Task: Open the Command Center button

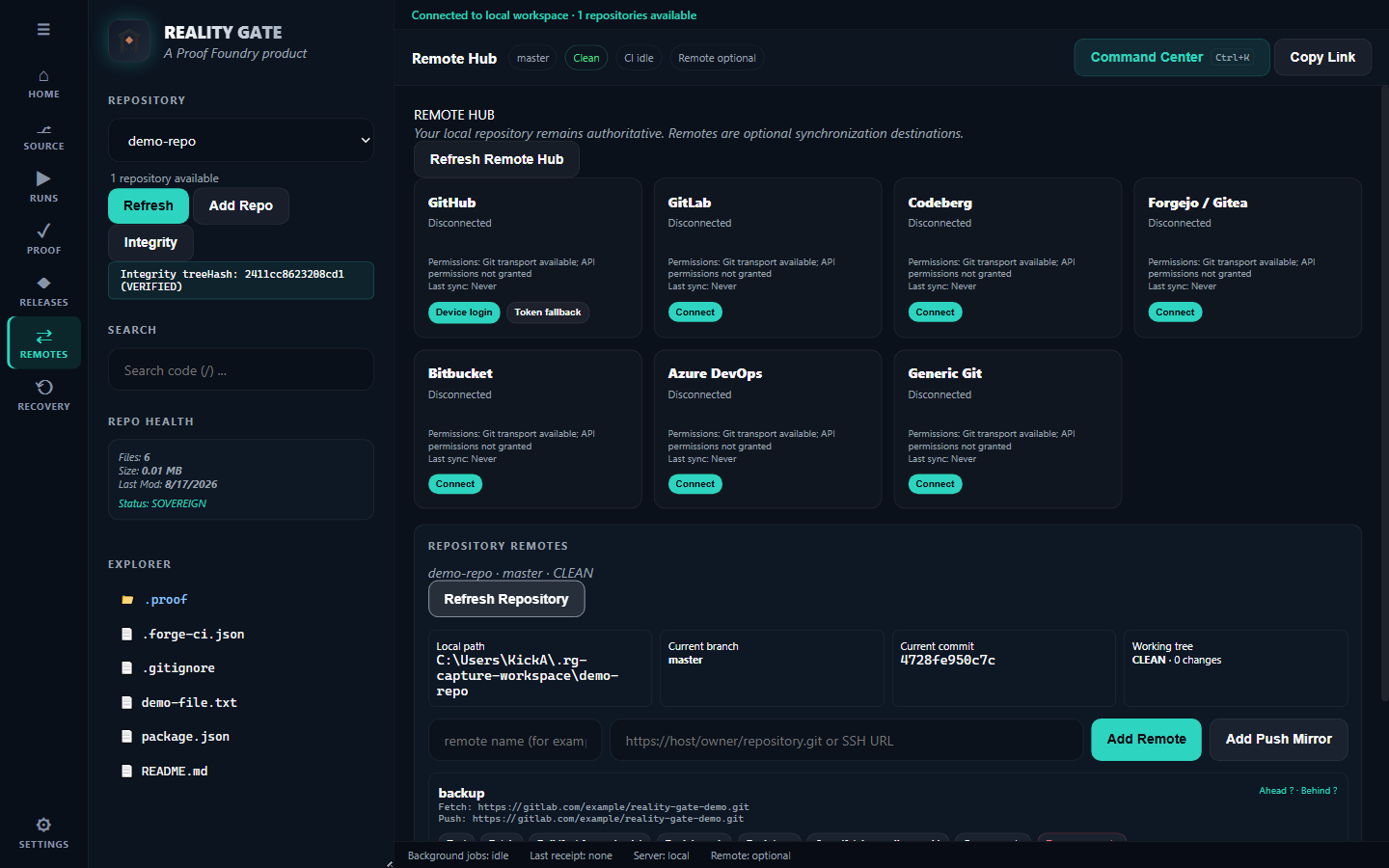Action: tap(1171, 57)
